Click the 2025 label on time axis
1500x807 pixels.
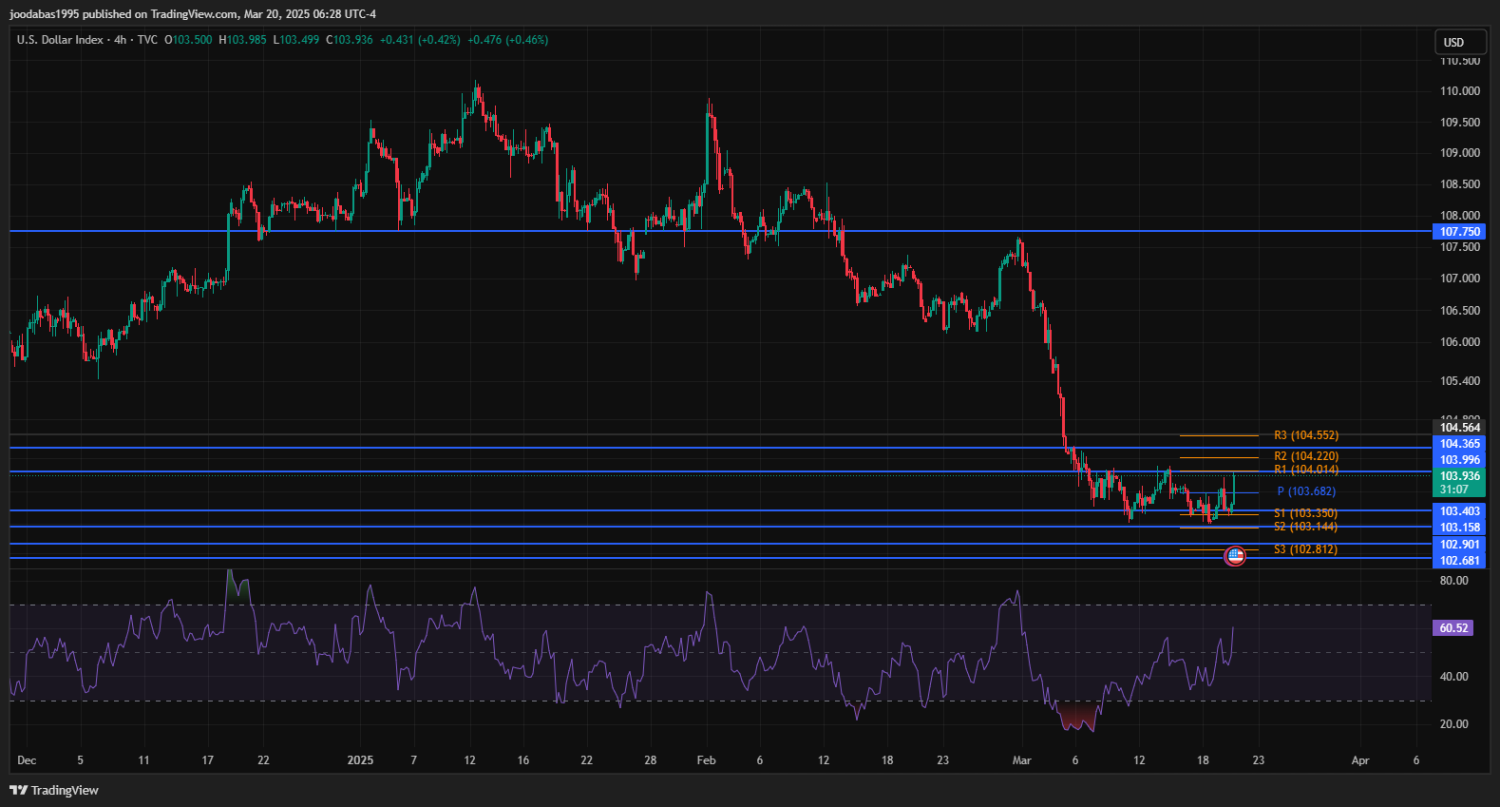(359, 760)
